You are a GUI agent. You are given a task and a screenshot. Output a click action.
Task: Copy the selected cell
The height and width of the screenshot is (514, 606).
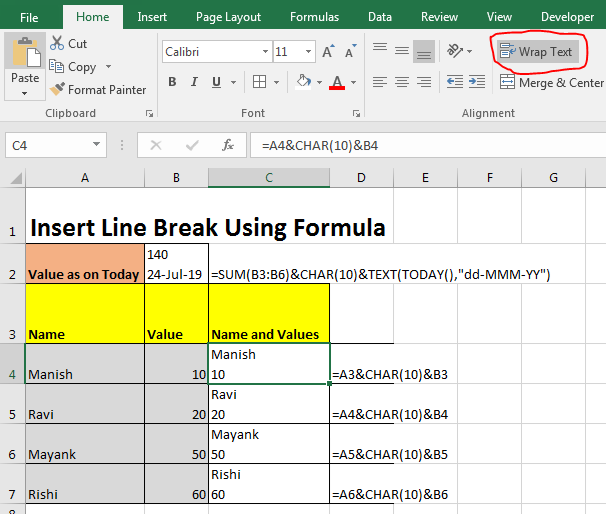point(72,66)
